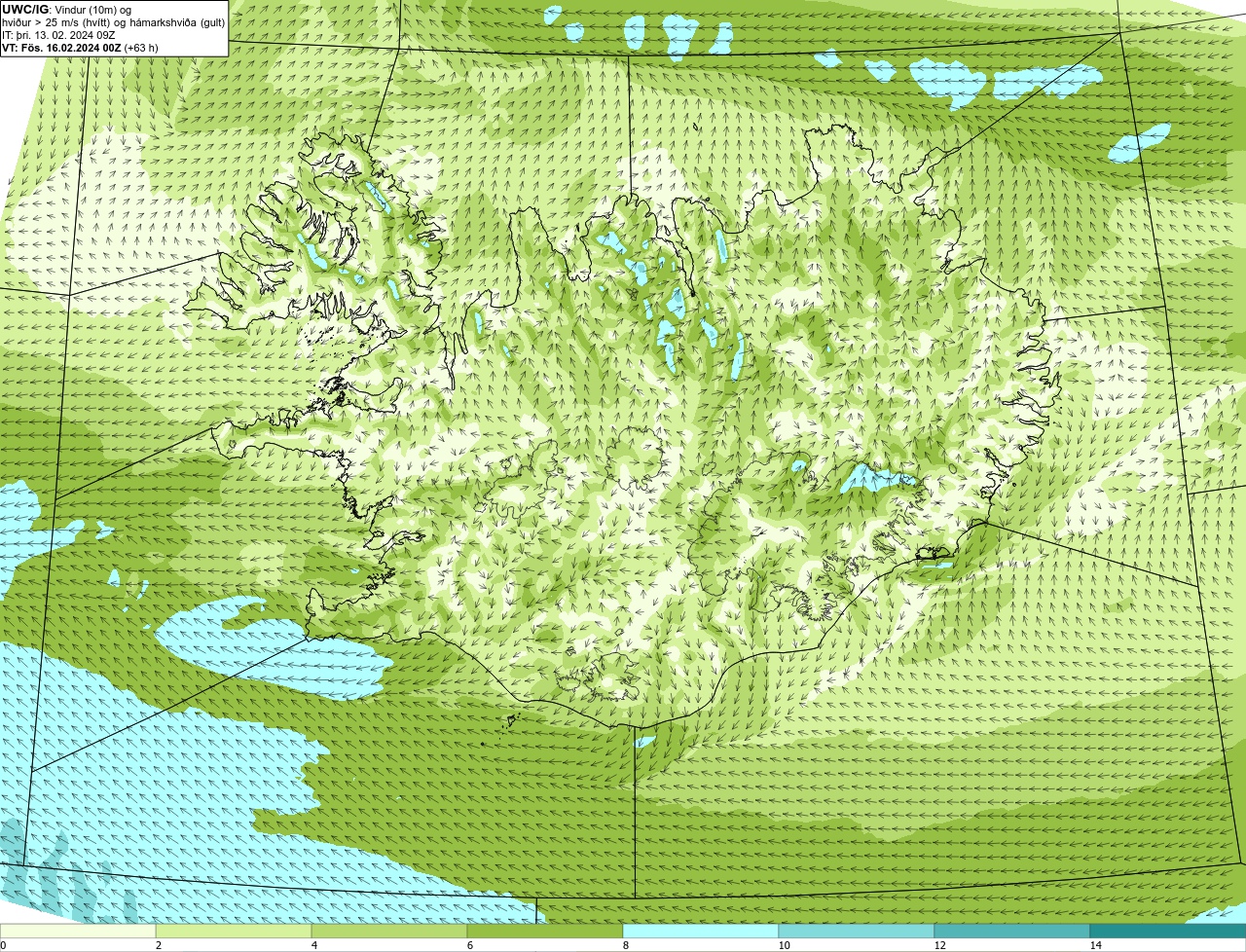Click the scale tick label '8'

(x=625, y=945)
